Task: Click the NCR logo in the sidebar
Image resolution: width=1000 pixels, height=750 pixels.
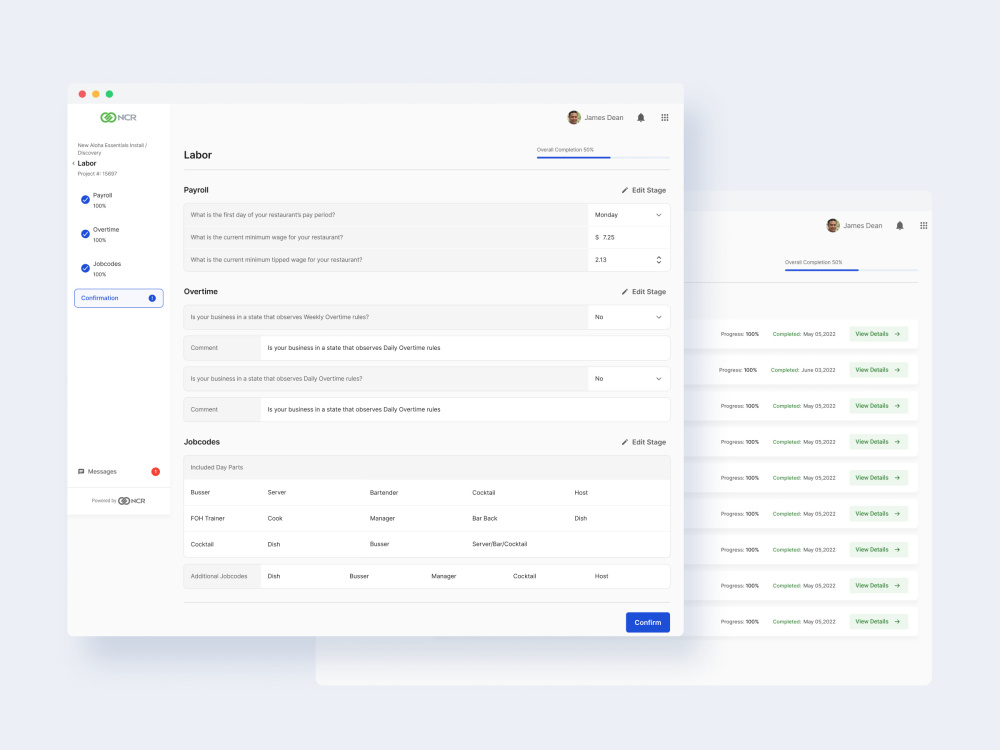Action: tap(119, 117)
